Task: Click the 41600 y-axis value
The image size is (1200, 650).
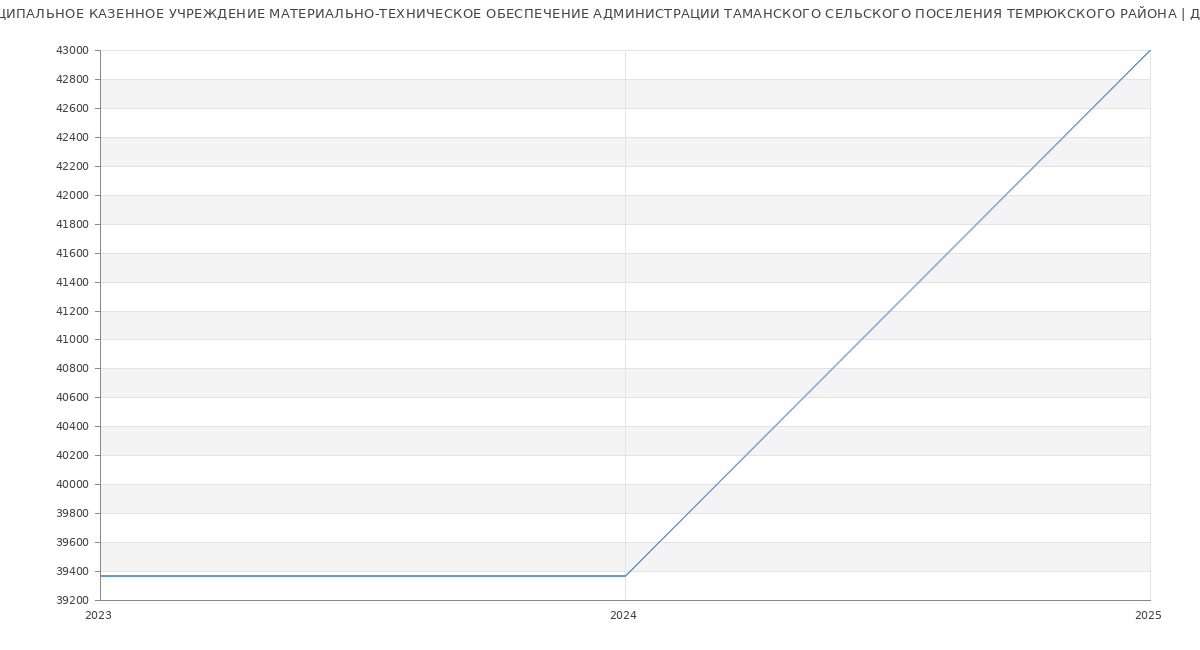Action: (x=72, y=254)
